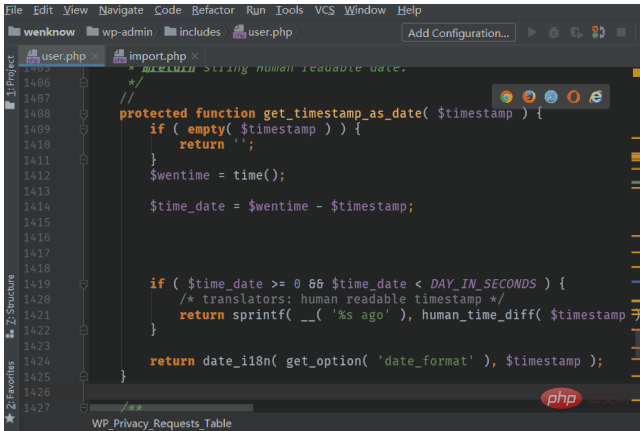The height and width of the screenshot is (431, 640).
Task: Open in Firefox browser icon
Action: 529,97
